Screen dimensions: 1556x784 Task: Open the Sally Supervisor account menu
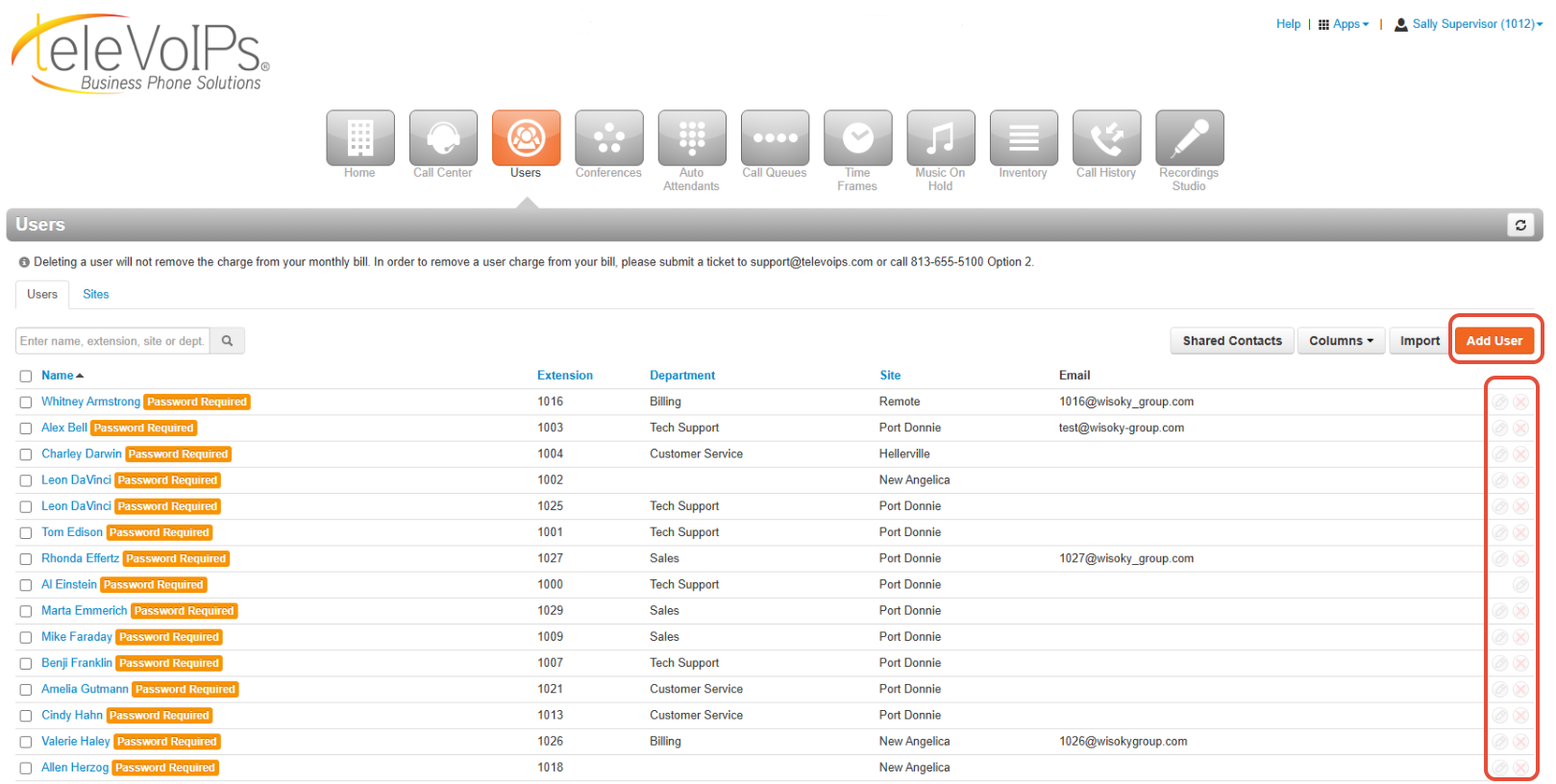[1469, 24]
